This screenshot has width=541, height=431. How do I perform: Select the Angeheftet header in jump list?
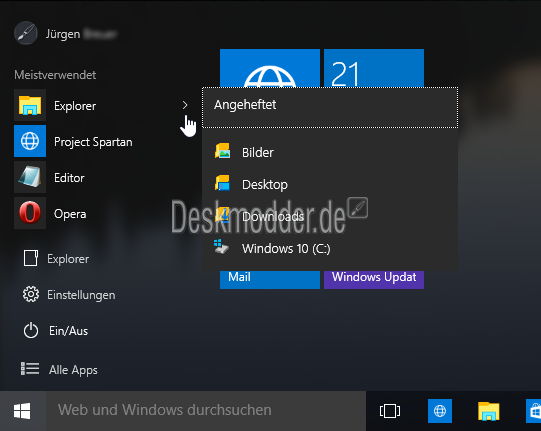point(330,107)
